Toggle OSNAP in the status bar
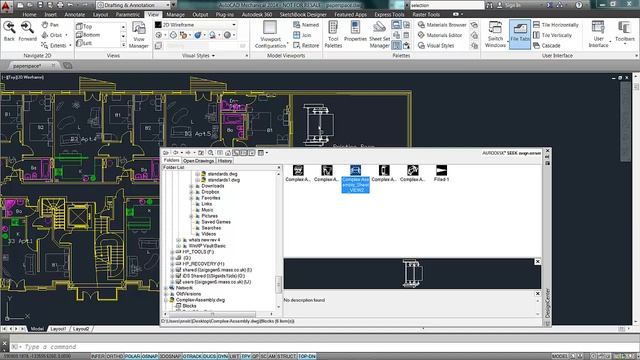640x360 pixels. [149, 356]
